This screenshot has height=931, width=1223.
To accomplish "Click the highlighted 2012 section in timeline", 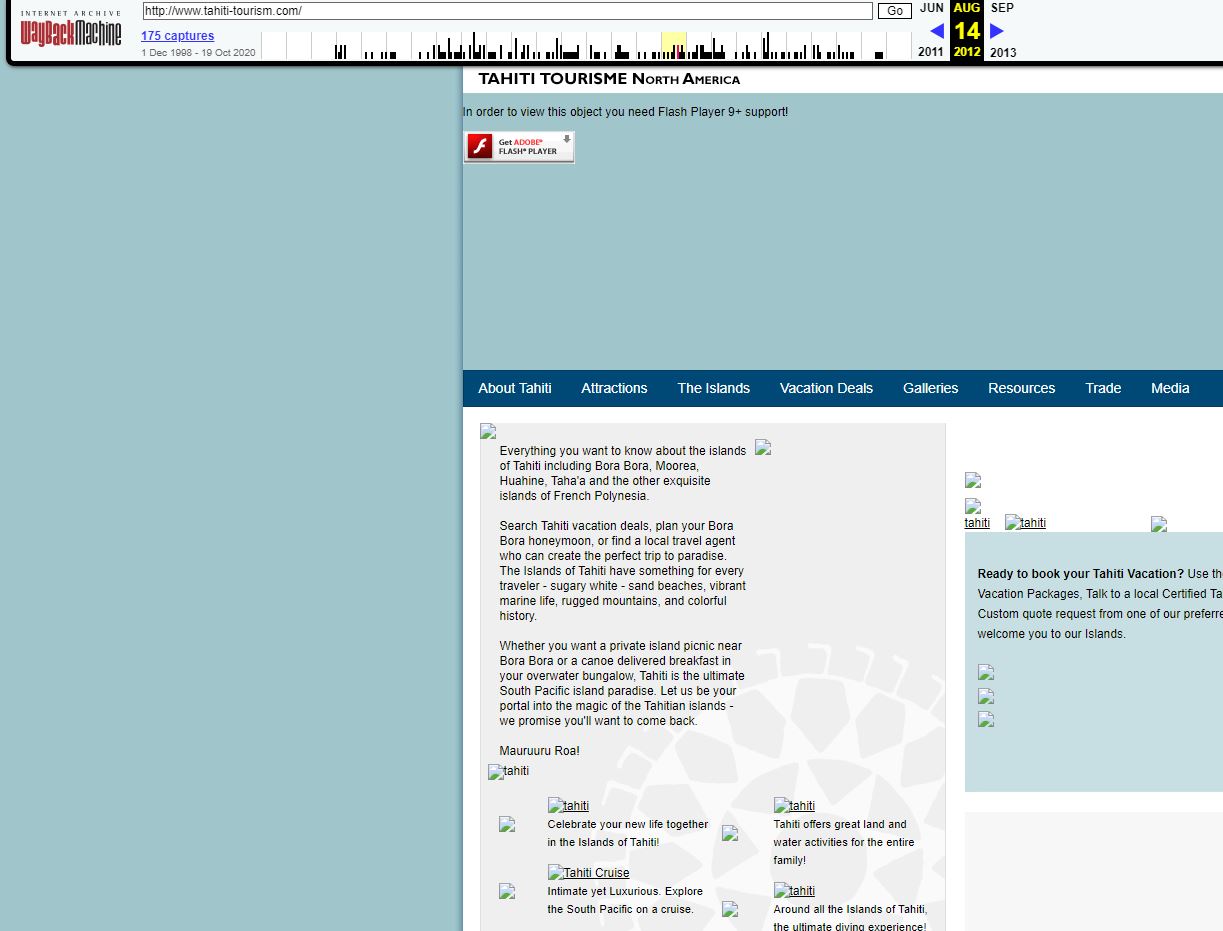I will click(673, 46).
